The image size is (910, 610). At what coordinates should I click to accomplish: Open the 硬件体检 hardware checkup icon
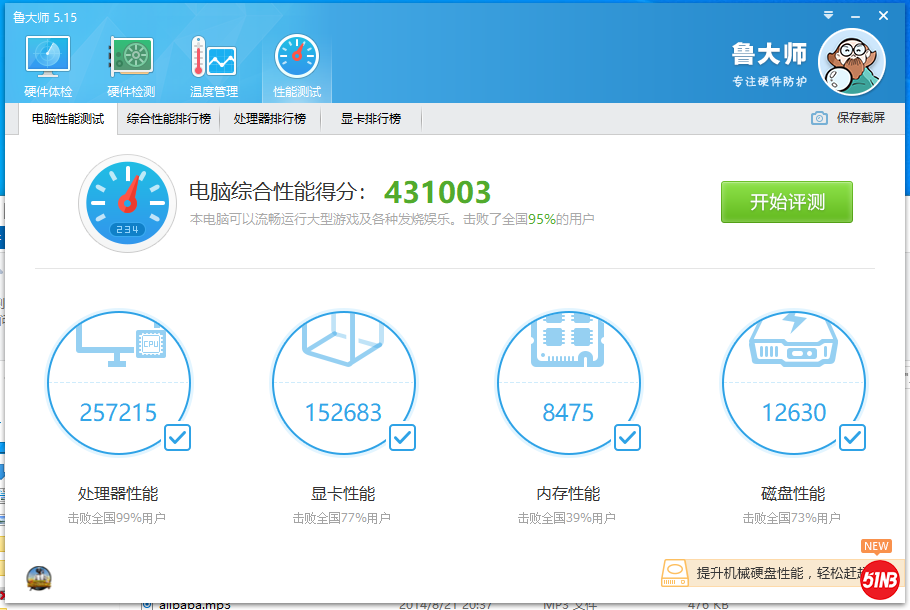tap(47, 67)
